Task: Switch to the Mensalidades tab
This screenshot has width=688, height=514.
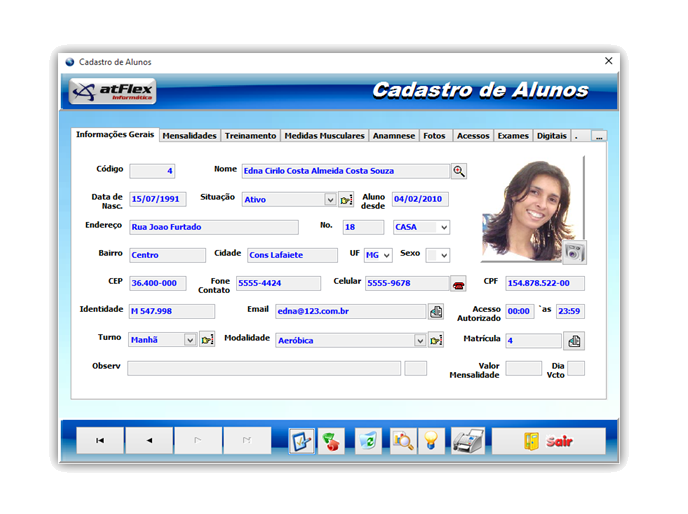Action: pyautogui.click(x=189, y=135)
